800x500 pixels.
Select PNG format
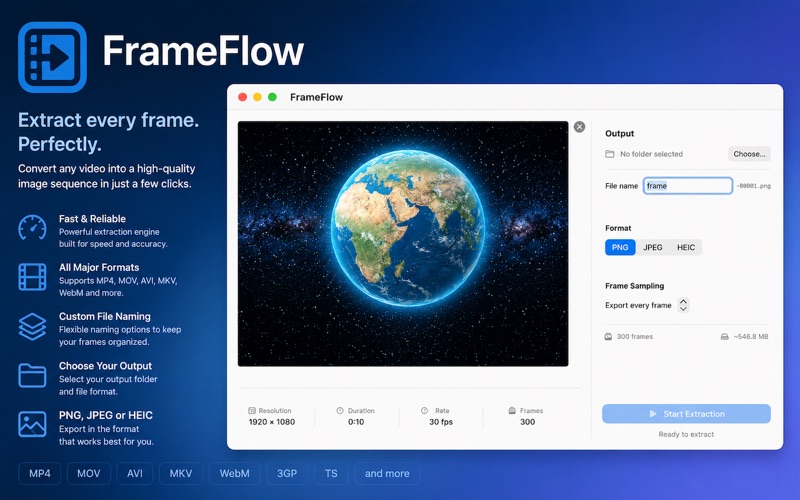(620, 247)
